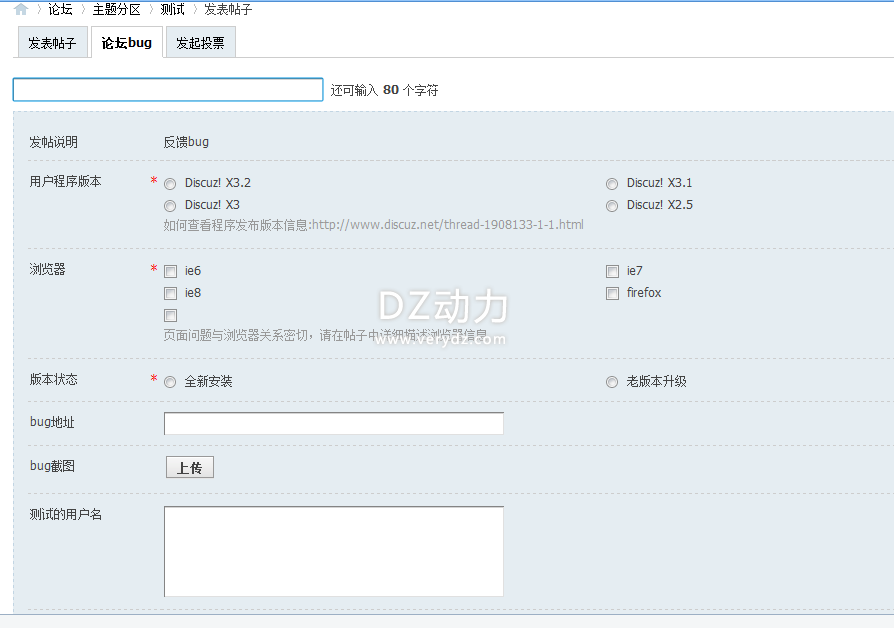This screenshot has height=628, width=894.
Task: Pick Discuz! X2.5 radio button
Action: (x=612, y=206)
